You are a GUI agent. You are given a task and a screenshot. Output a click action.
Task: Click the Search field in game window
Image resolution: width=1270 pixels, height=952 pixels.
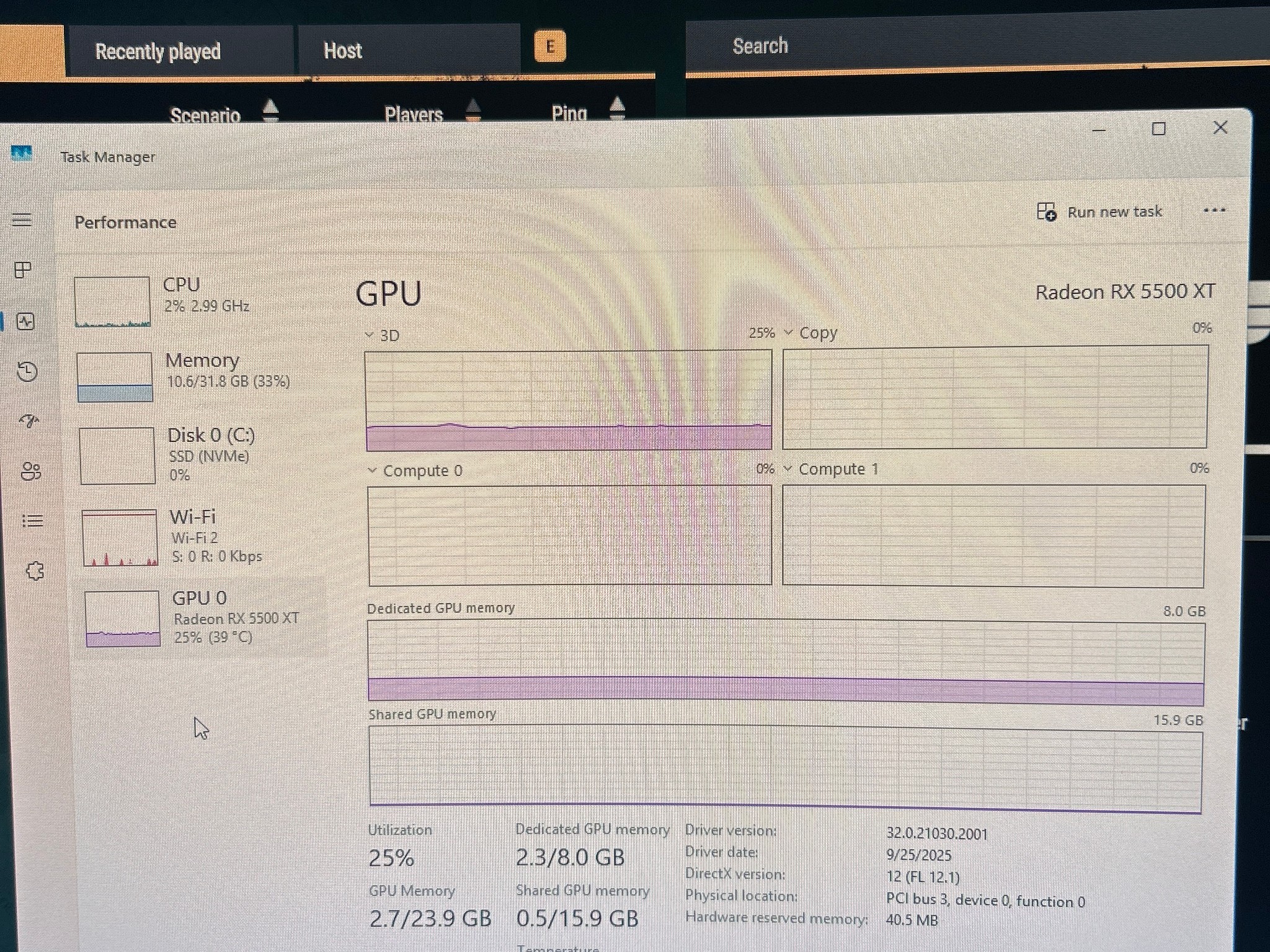coord(977,45)
